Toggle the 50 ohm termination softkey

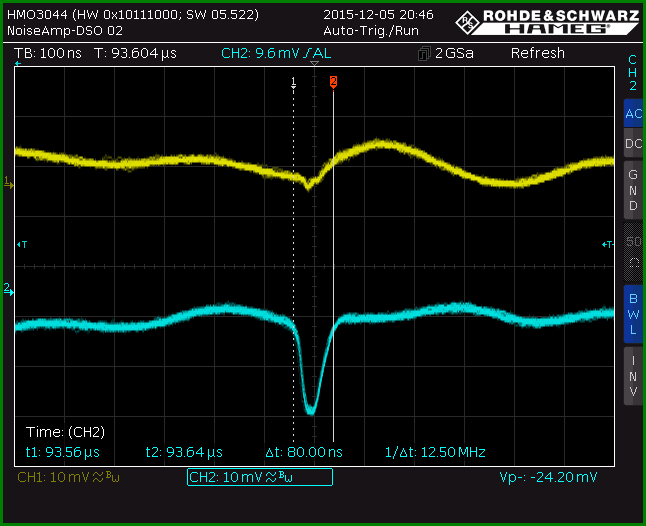point(633,252)
